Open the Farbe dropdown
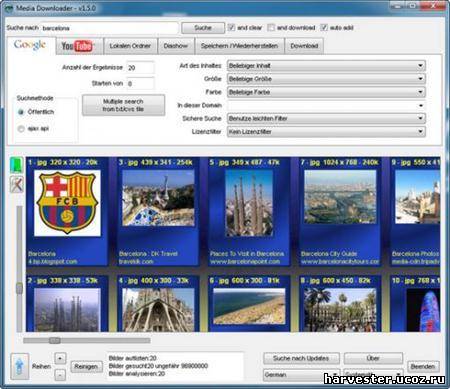Viewport: 450px width, 389px height. click(326, 92)
